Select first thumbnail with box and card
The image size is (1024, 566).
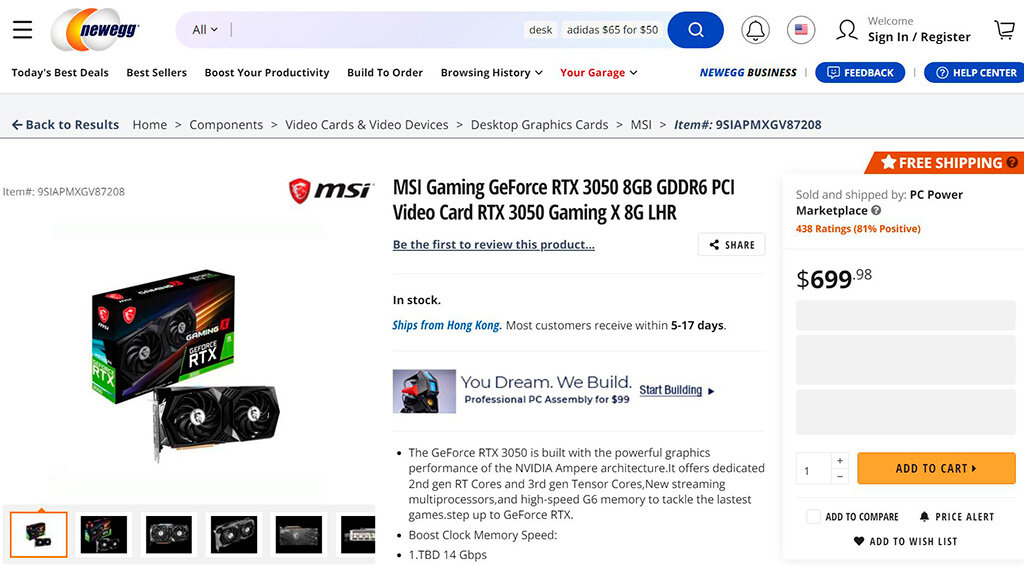[39, 535]
